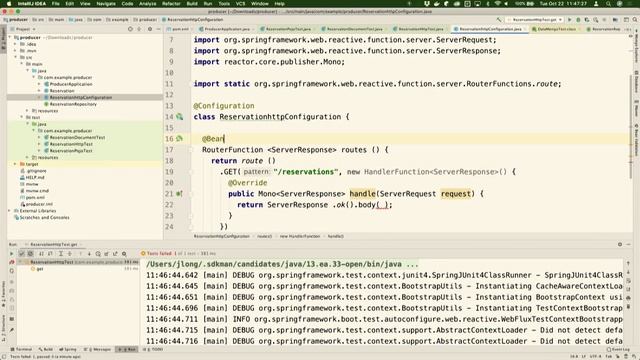The width and height of the screenshot is (640, 360).
Task: Select pom.xml file in the project tree
Action: tap(35, 198)
